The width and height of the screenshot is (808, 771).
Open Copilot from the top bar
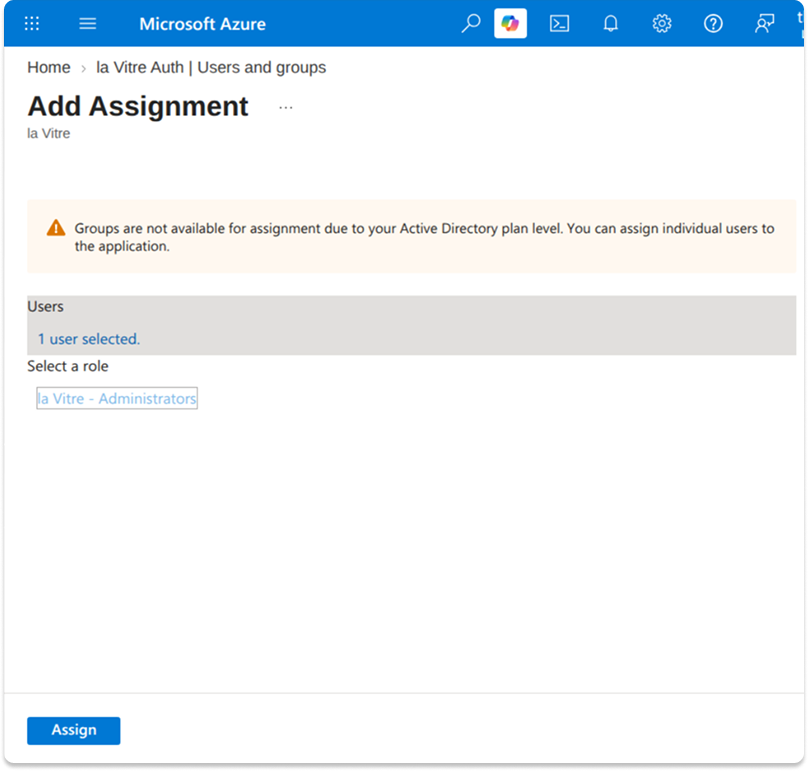click(510, 24)
